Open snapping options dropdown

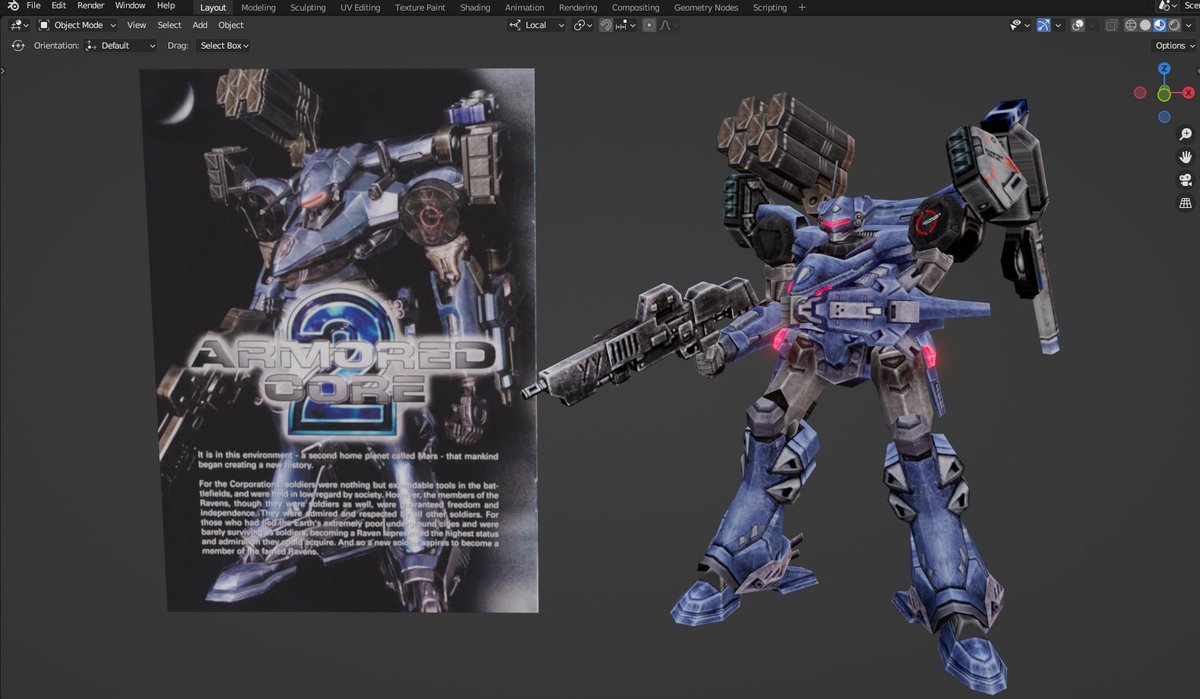[626, 25]
